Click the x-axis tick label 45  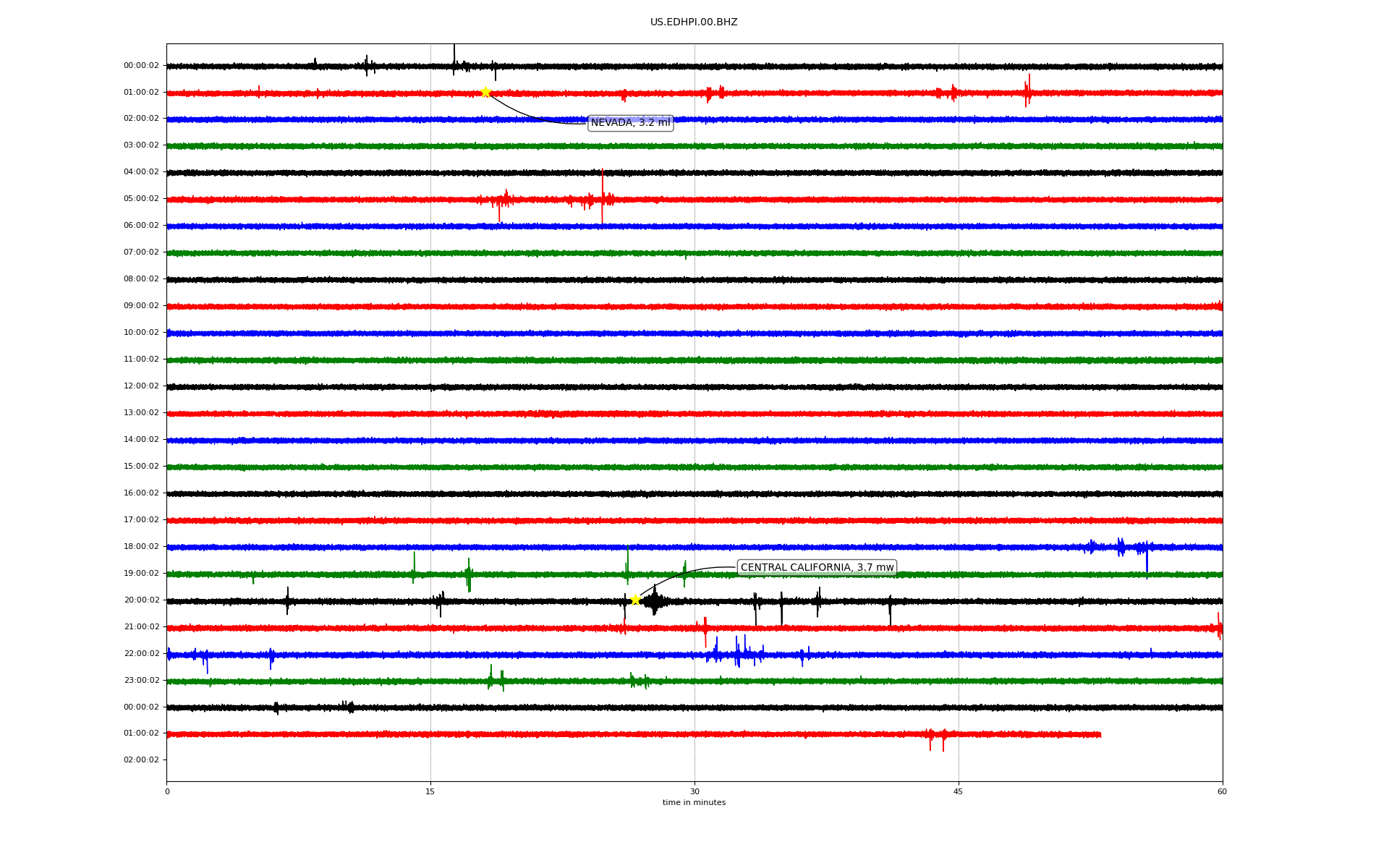point(959,791)
